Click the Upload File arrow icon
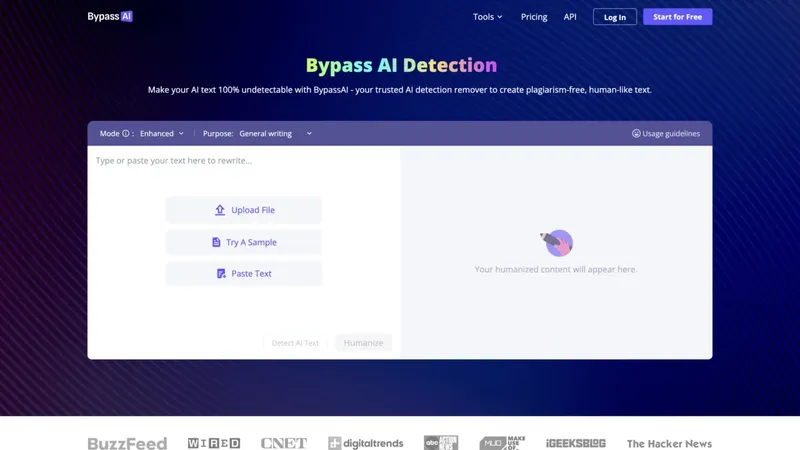The image size is (800, 450). pos(220,210)
